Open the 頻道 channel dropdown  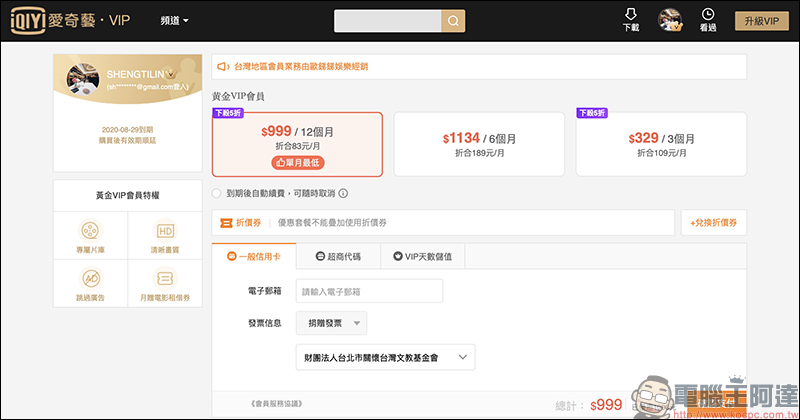(x=174, y=21)
